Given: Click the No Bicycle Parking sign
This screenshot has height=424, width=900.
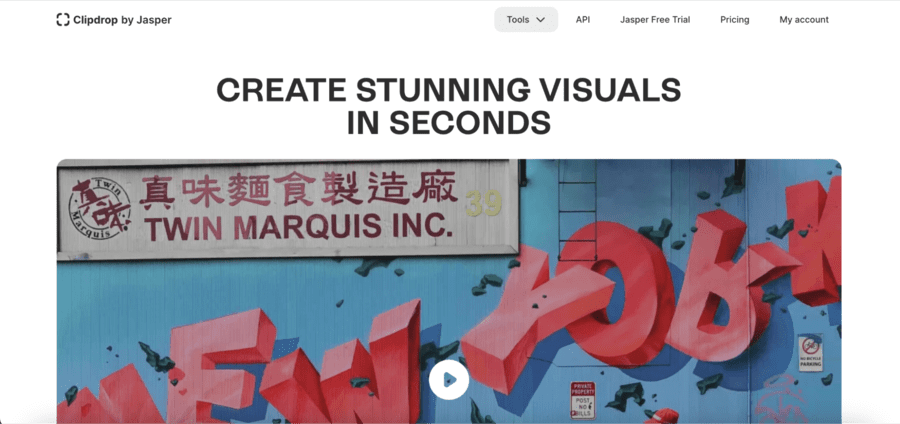Looking at the screenshot, I should coord(809,350).
